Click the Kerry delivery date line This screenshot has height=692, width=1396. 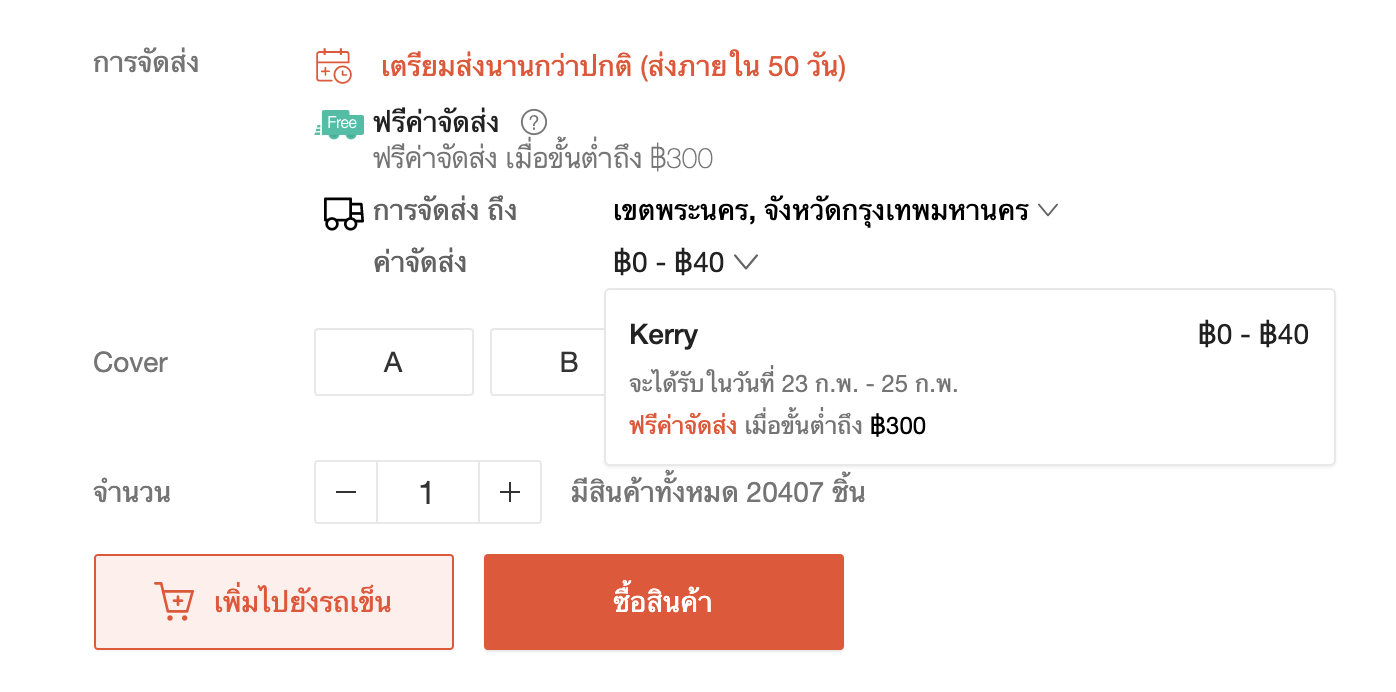click(794, 384)
